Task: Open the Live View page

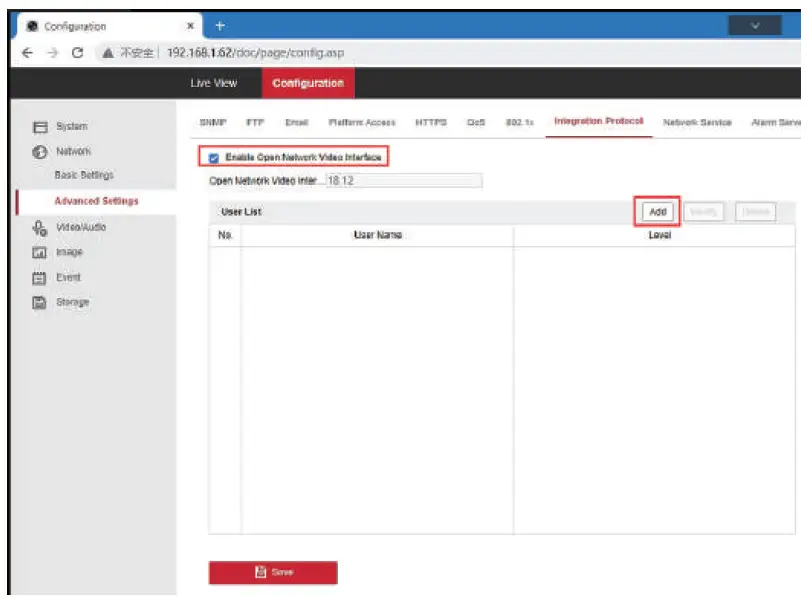Action: pos(214,83)
